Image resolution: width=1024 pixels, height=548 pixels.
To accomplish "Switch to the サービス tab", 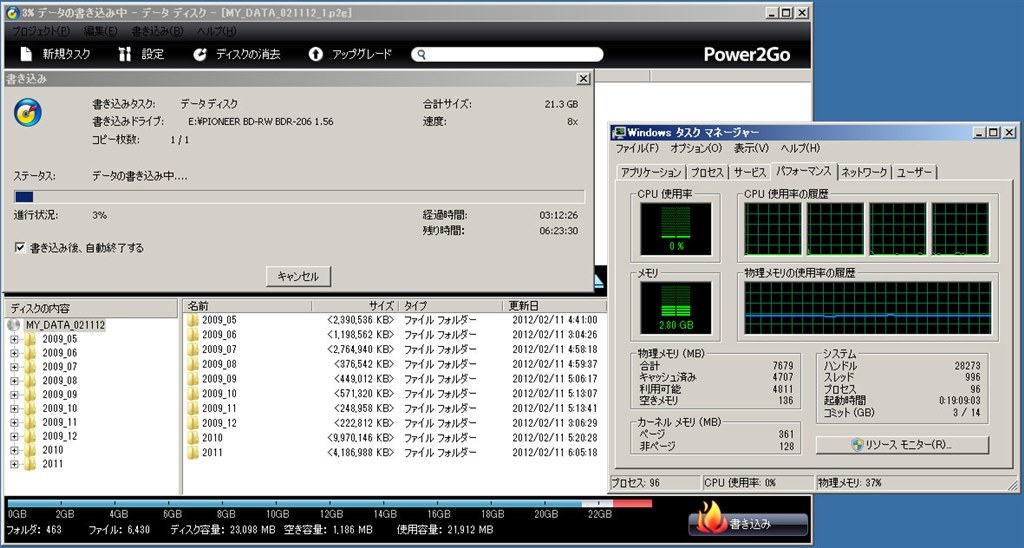I will pos(749,172).
